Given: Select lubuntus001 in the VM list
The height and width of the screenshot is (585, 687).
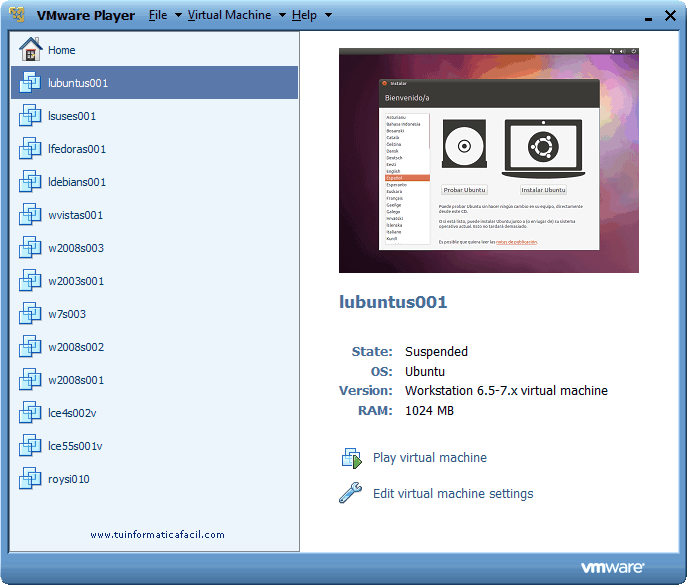Looking at the screenshot, I should (154, 82).
